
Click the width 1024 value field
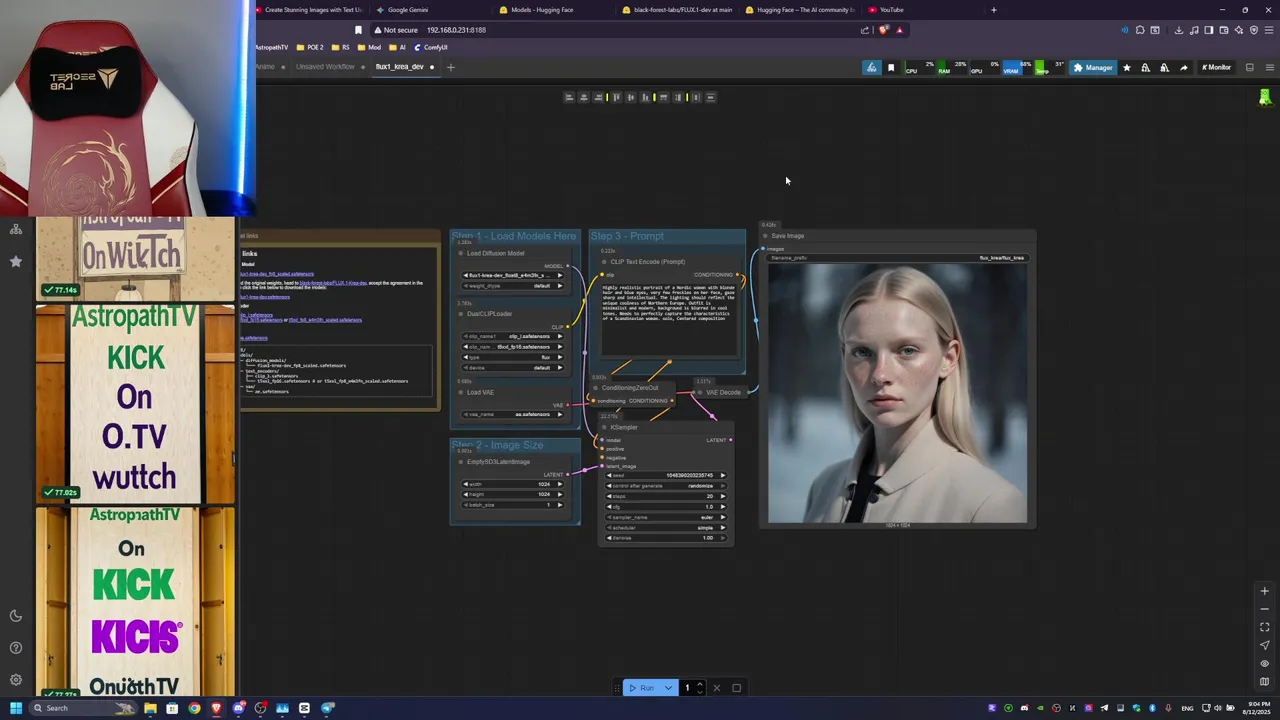(x=513, y=484)
